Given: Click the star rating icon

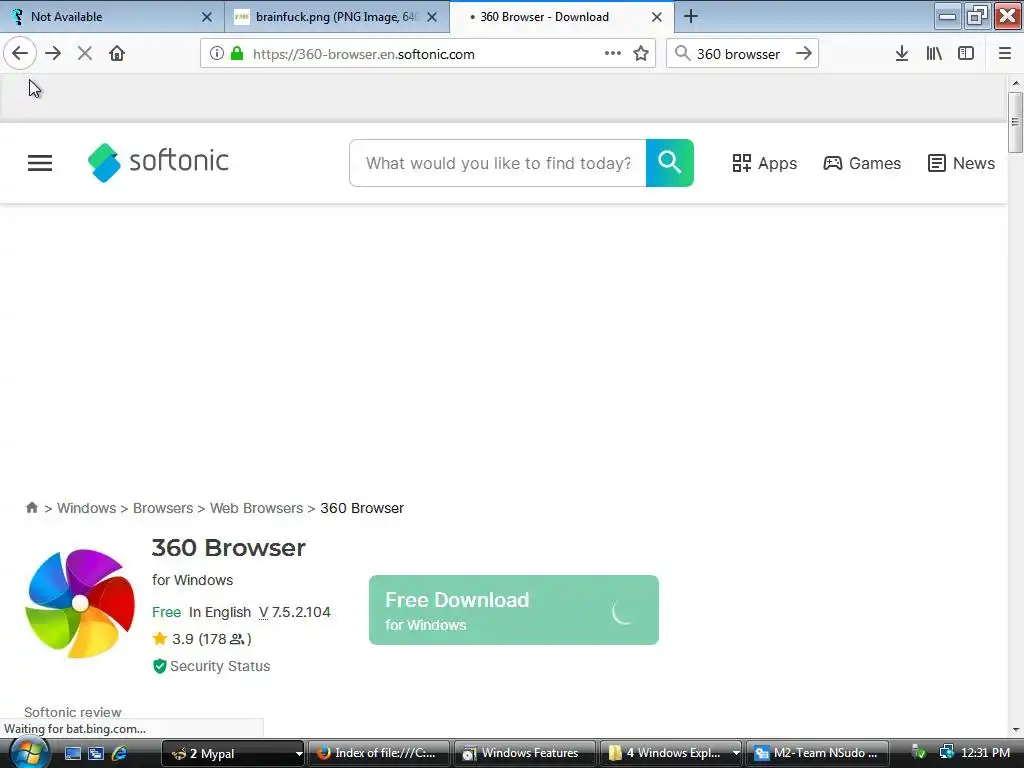Looking at the screenshot, I should click(160, 639).
